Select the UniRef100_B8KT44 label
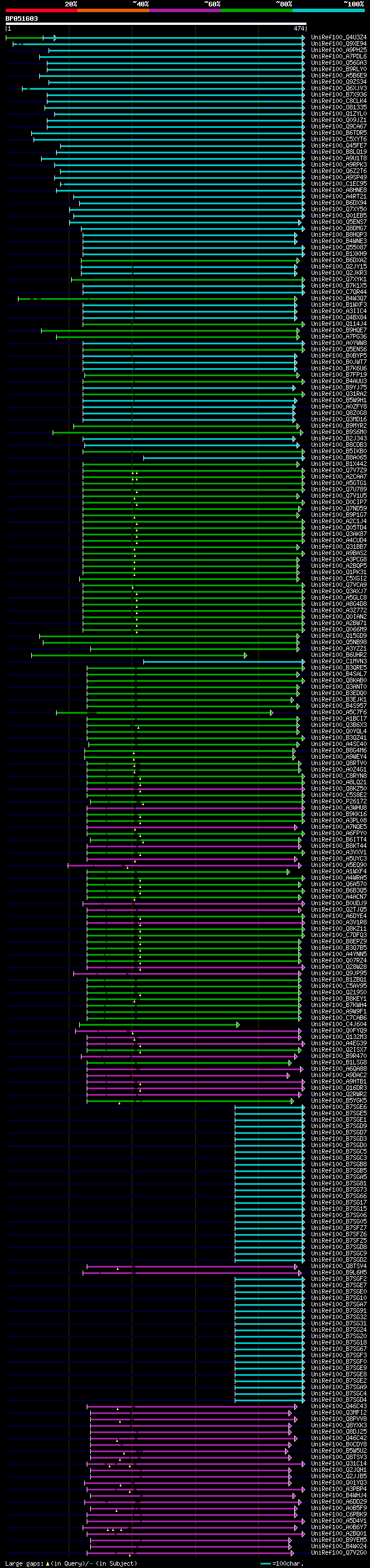 click(x=338, y=846)
